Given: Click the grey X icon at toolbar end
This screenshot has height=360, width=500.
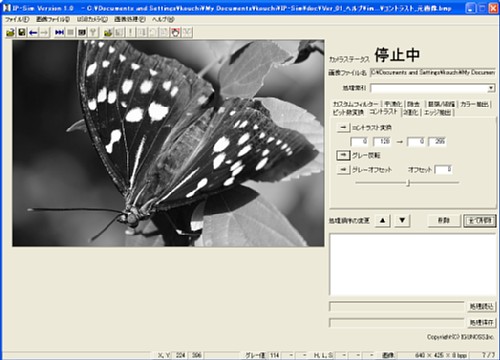Looking at the screenshot, I should 187,32.
